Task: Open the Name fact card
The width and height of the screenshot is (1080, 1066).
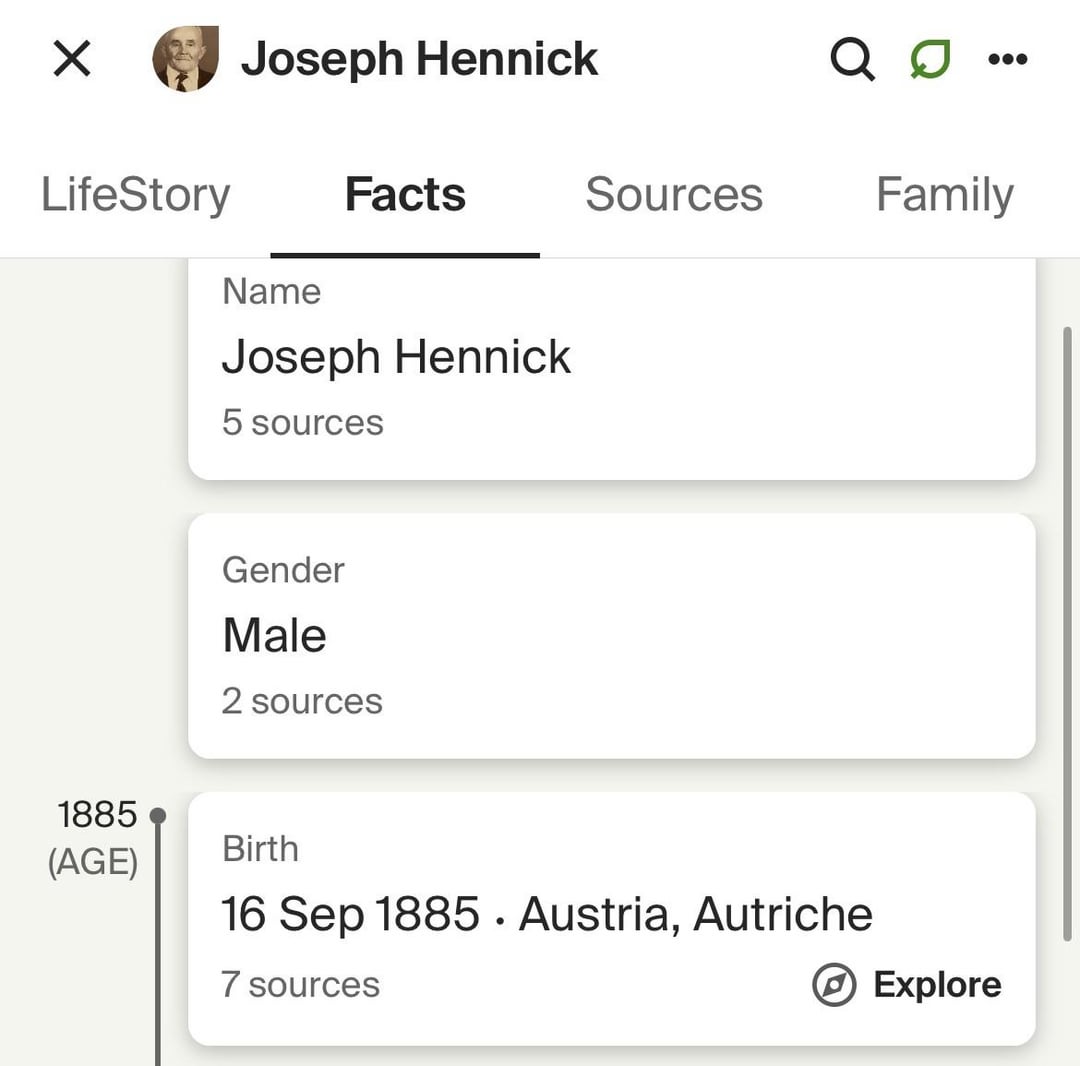Action: point(612,369)
